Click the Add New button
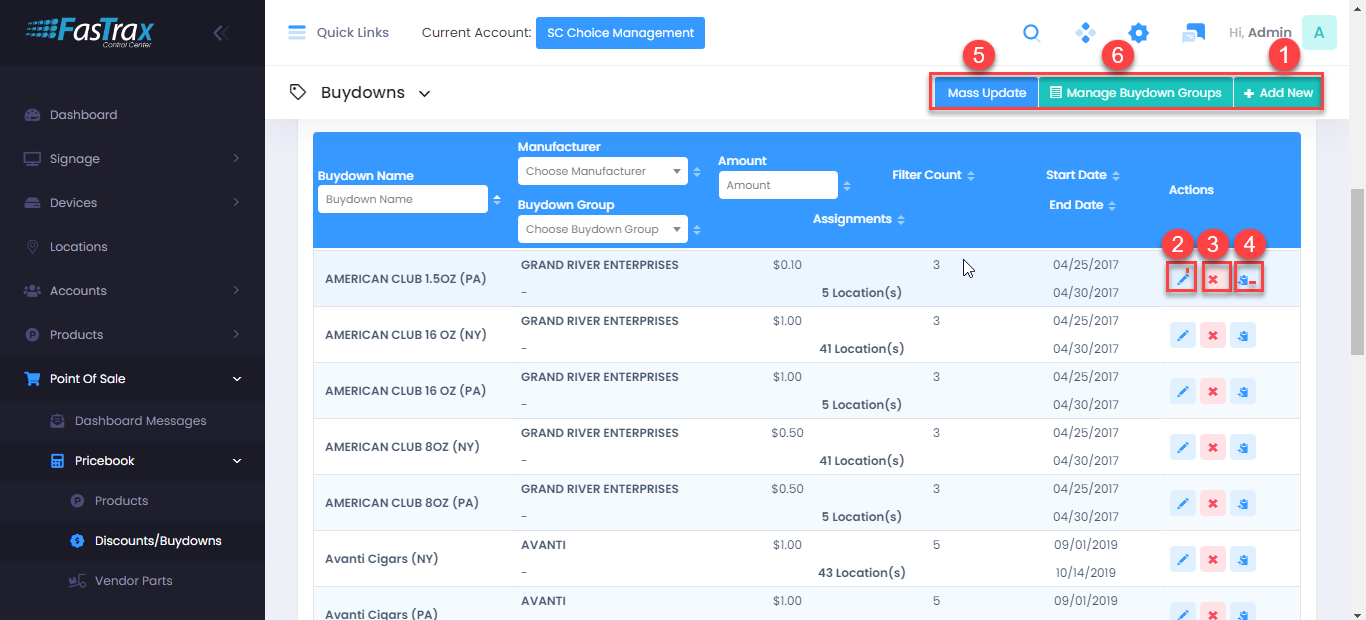Screen dimensions: 1366x620 pos(1278,93)
